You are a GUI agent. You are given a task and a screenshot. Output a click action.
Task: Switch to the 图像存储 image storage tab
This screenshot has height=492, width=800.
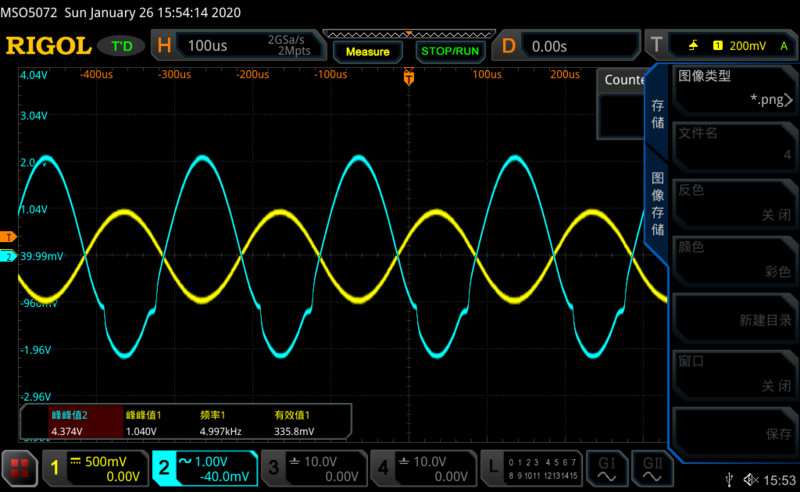pos(657,204)
